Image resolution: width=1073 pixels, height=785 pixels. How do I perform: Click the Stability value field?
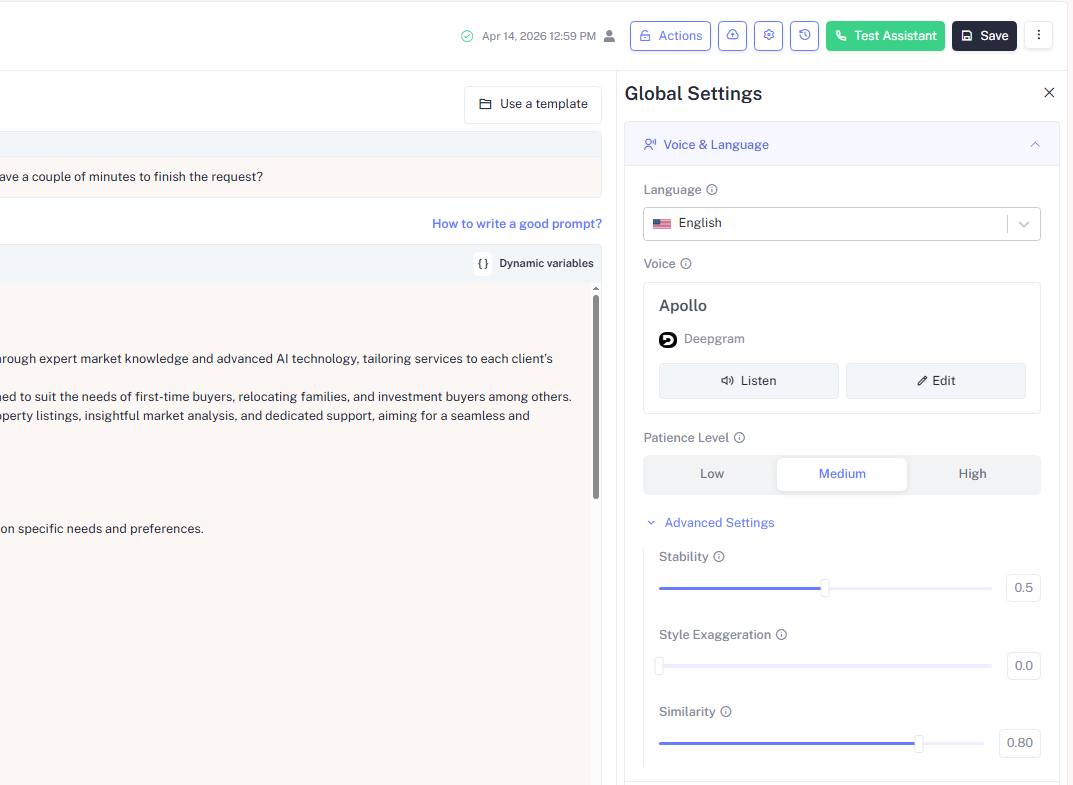1023,588
